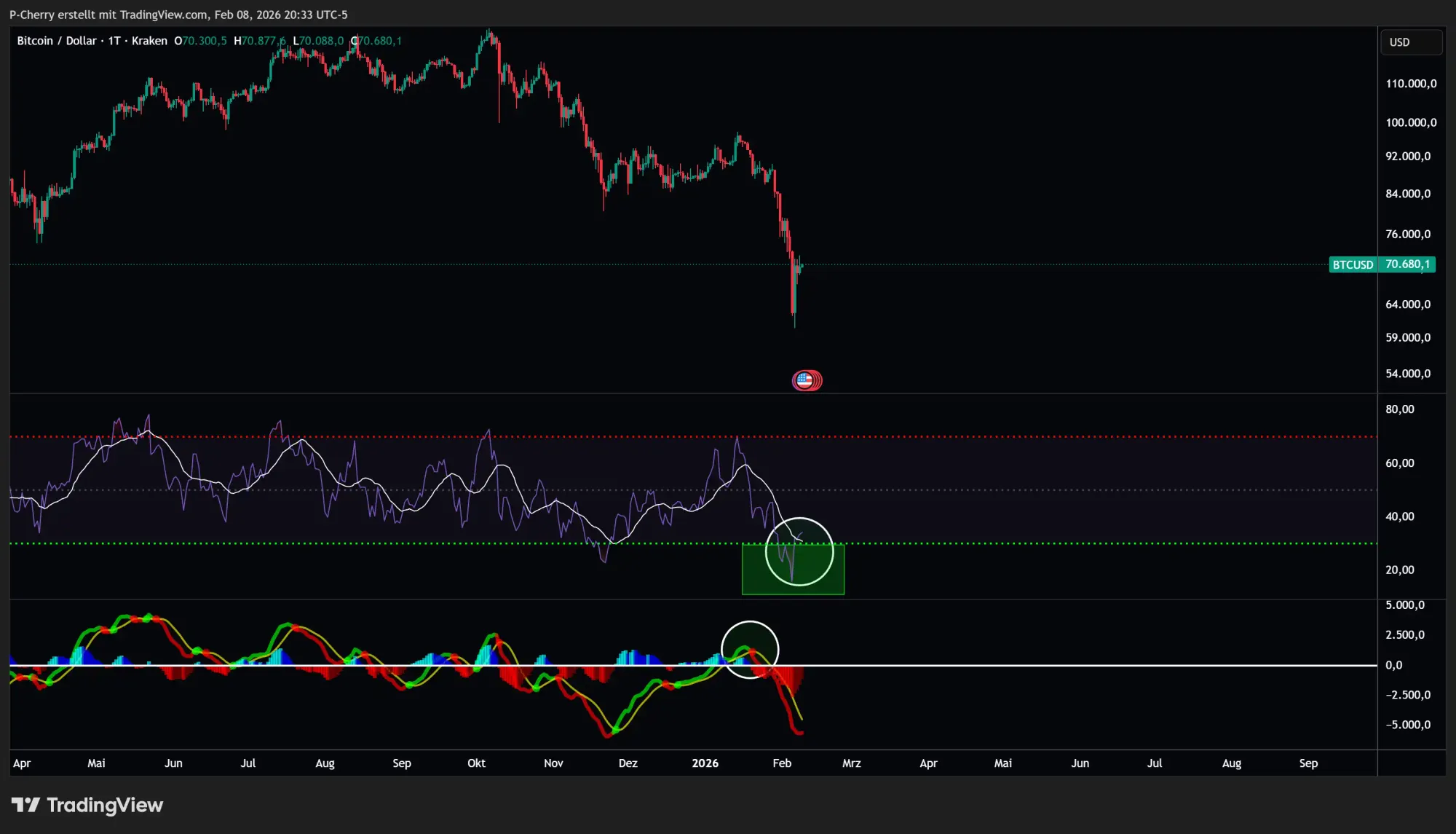Click the 84.000,0 level on the price scale
This screenshot has height=834, width=1456.
[1409, 194]
